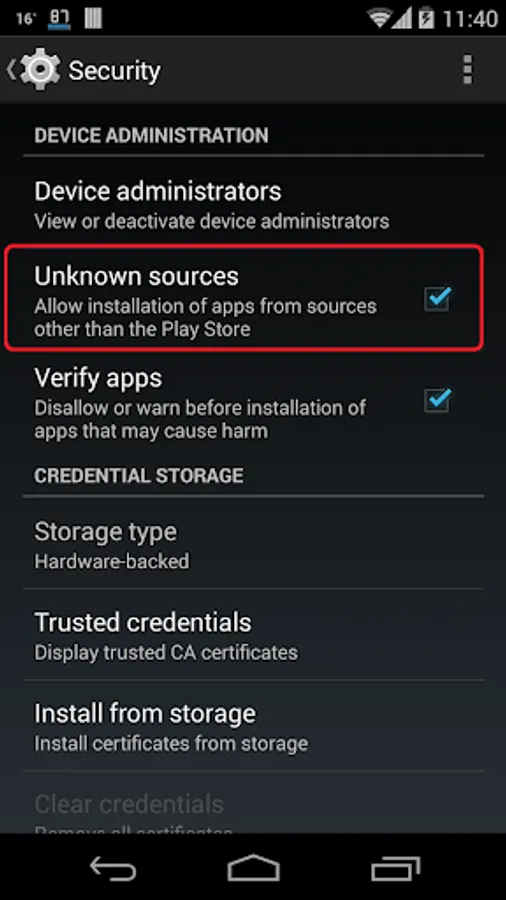Open recent apps from navigation bar
The image size is (506, 900).
point(396,869)
